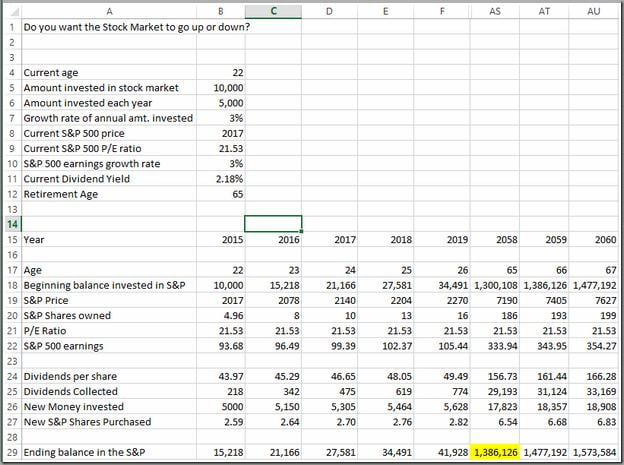Click 'Dividends Collected' label

point(70,392)
